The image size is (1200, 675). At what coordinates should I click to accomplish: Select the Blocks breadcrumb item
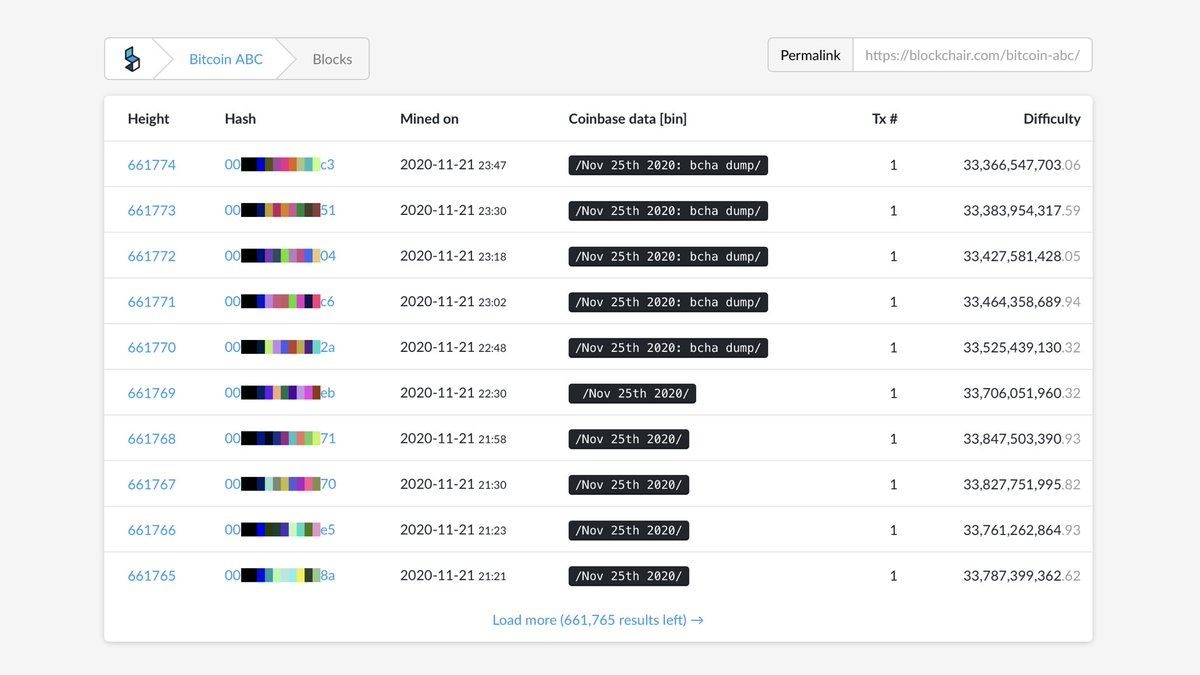pyautogui.click(x=332, y=58)
